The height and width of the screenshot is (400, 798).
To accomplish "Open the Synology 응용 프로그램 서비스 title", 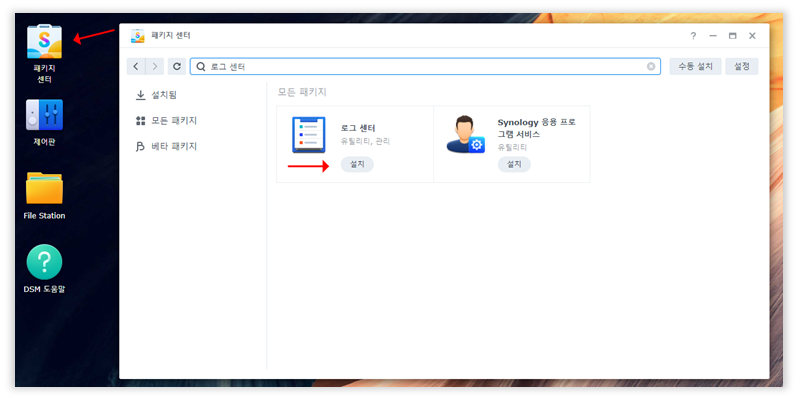I will point(536,128).
